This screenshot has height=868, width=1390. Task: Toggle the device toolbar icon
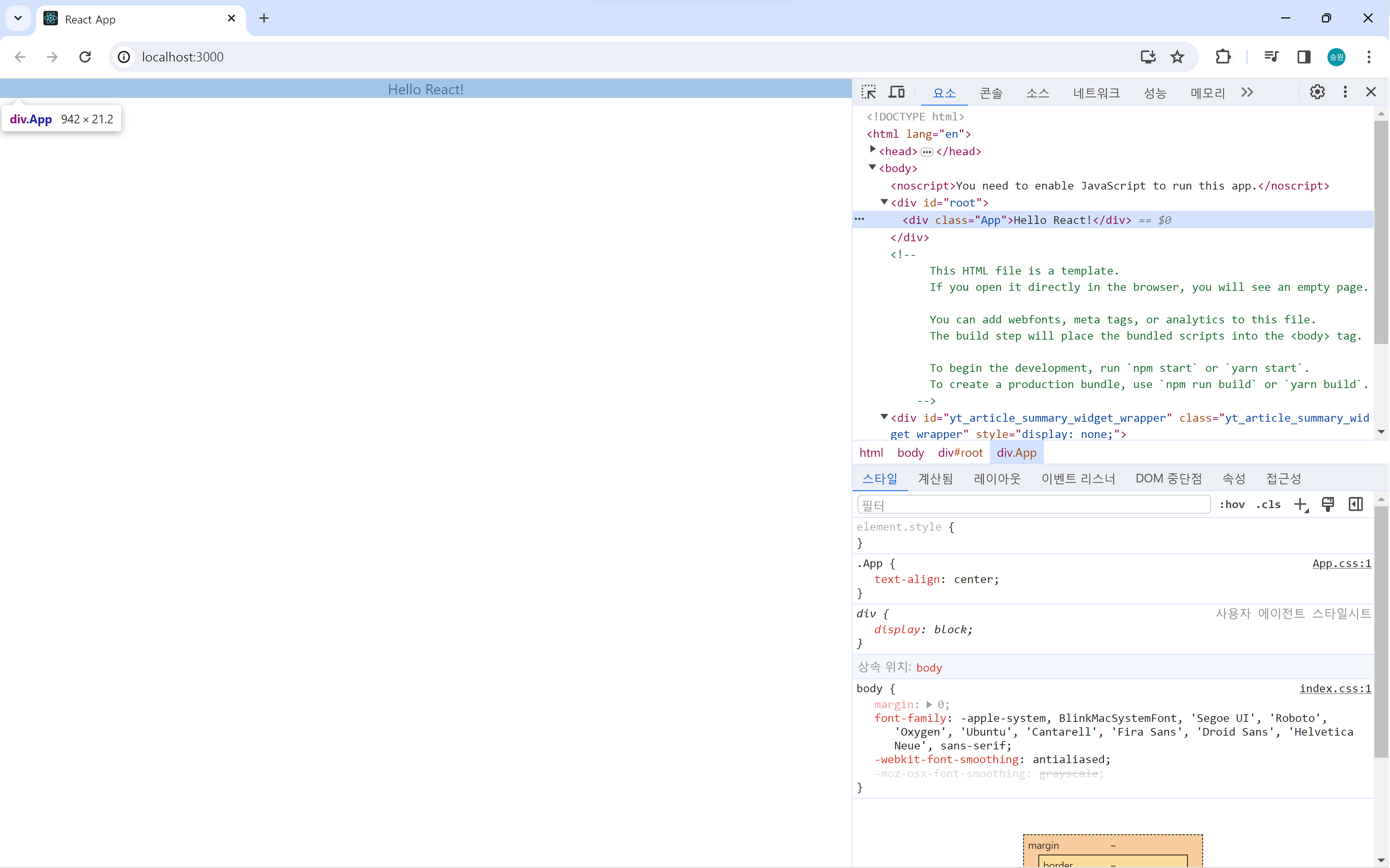click(x=896, y=92)
